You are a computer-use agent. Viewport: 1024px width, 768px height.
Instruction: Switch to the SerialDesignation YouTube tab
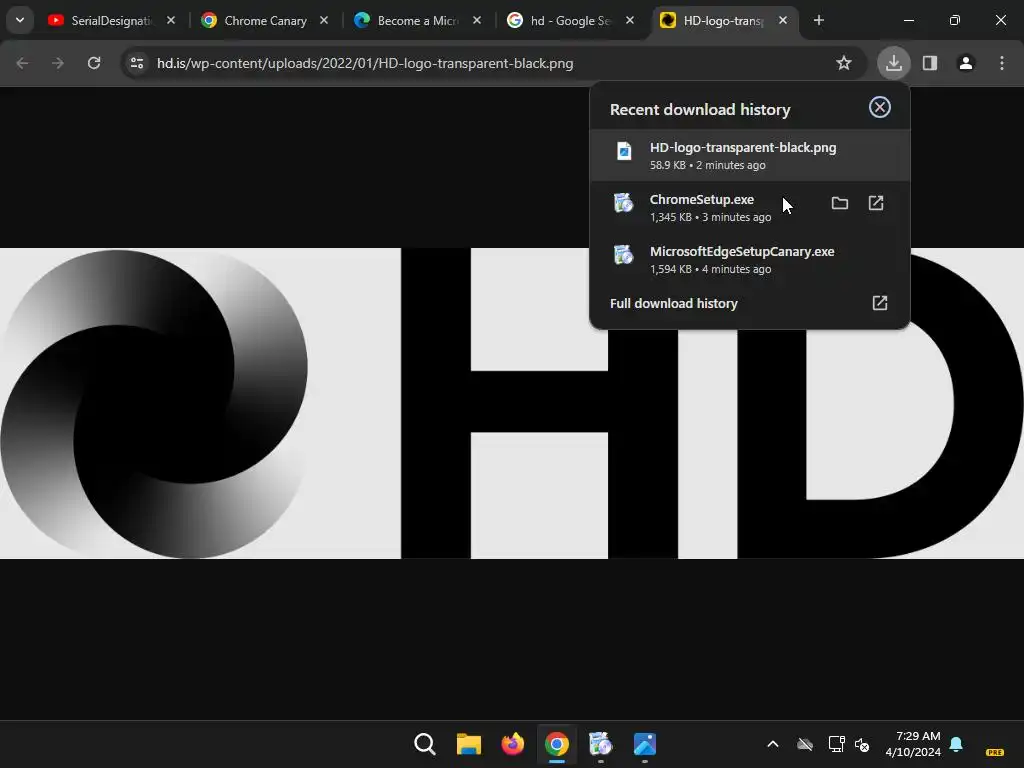tap(111, 21)
